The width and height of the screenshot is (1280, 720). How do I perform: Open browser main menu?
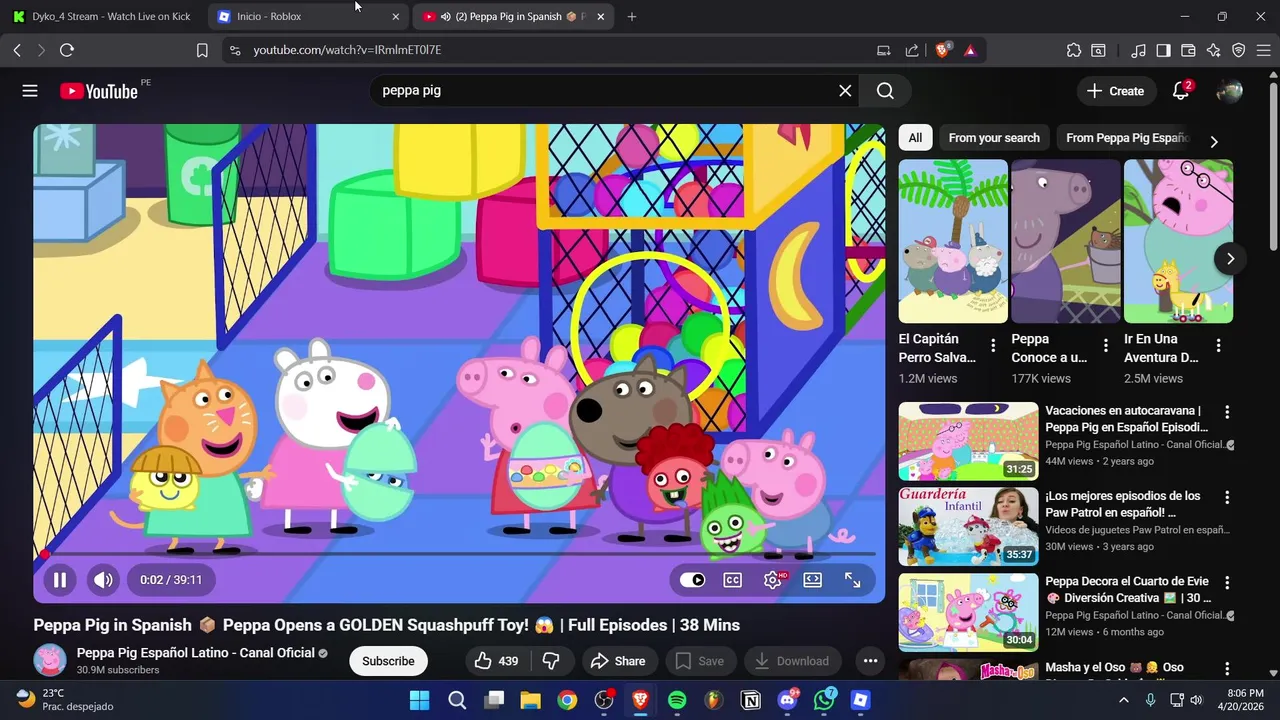pos(1264,50)
